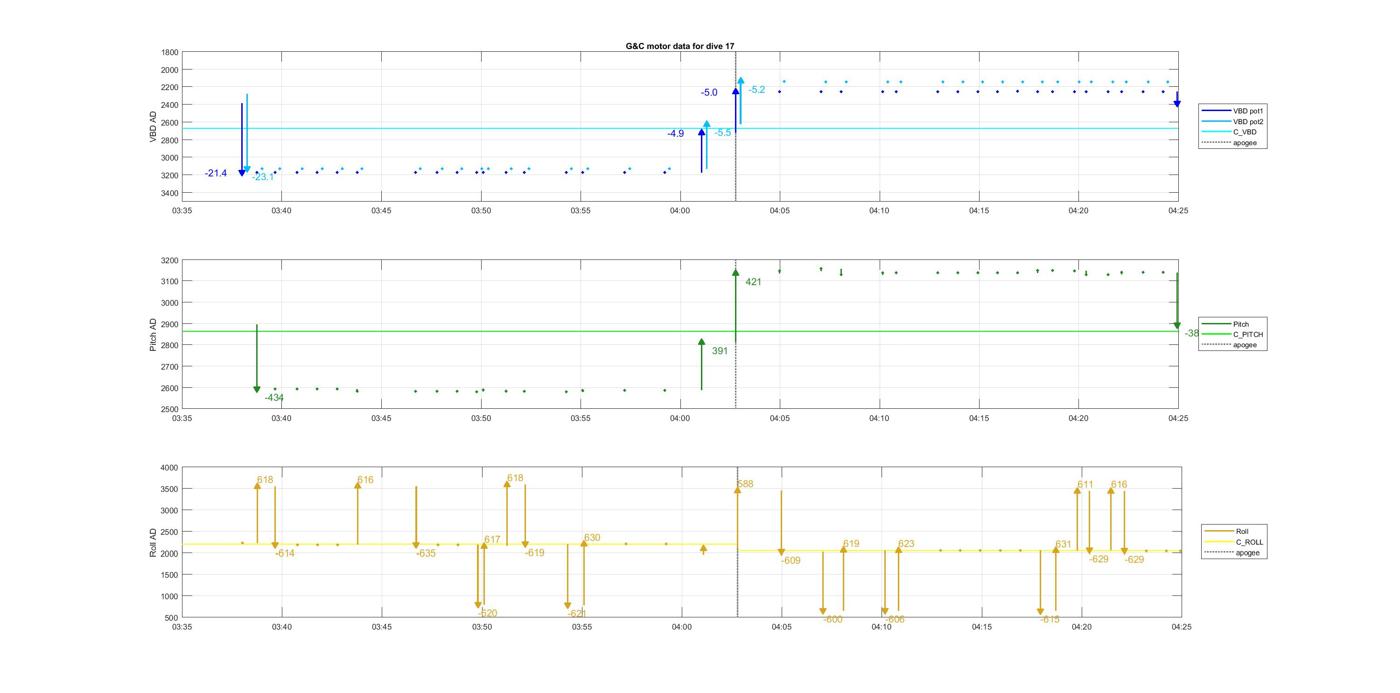Click the '588' roll label at apogee
1400x693 pixels.
point(745,484)
